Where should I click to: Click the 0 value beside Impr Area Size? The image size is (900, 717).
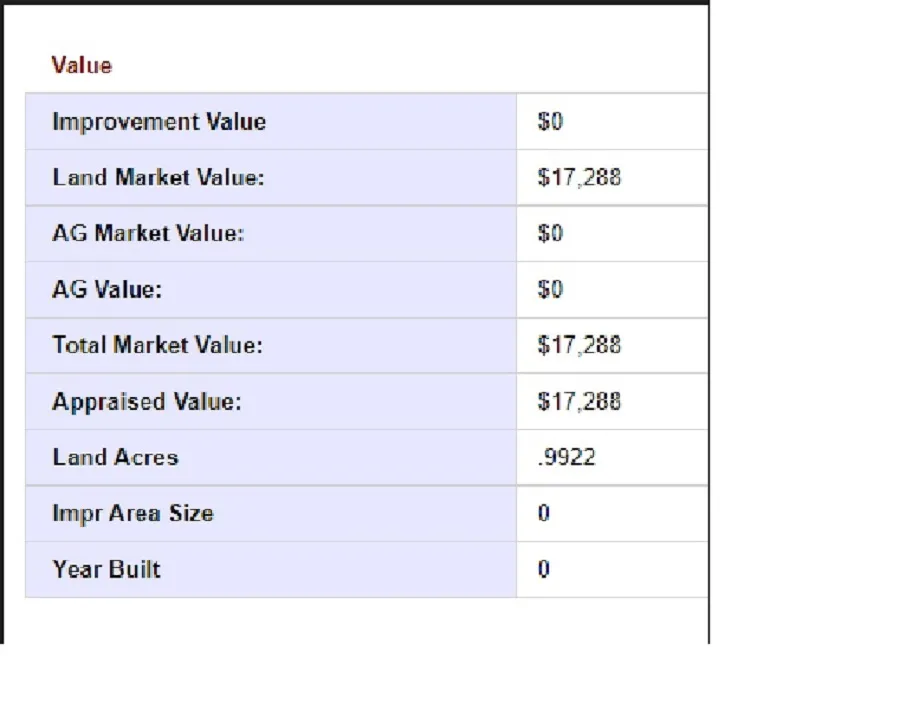tap(544, 514)
